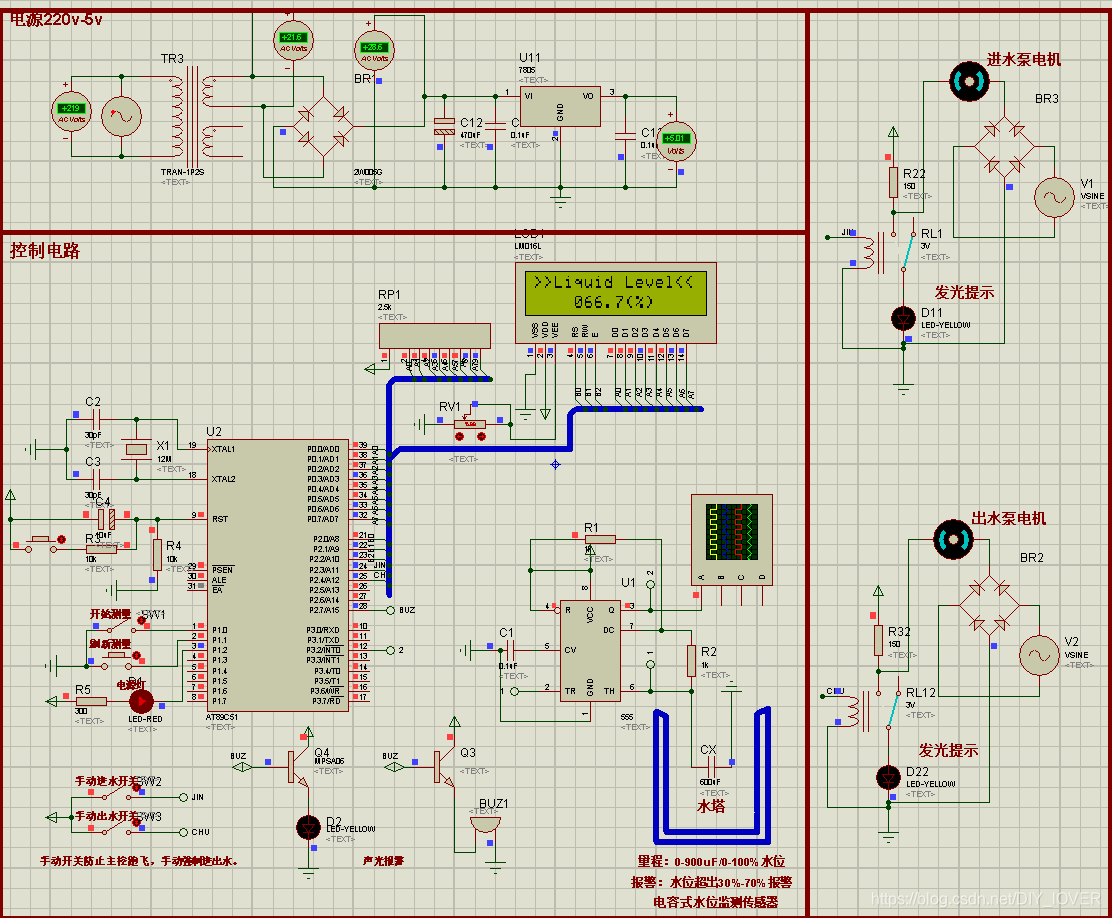Select the AC sine source beside transformer TR3
This screenshot has height=918, width=1112.
tap(121, 116)
